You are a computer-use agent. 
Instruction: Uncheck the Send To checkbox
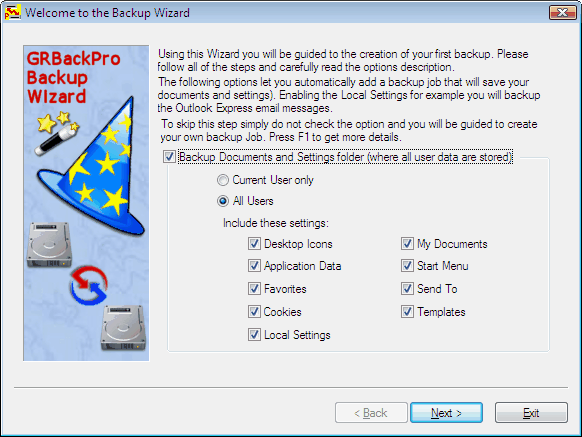pyautogui.click(x=407, y=289)
